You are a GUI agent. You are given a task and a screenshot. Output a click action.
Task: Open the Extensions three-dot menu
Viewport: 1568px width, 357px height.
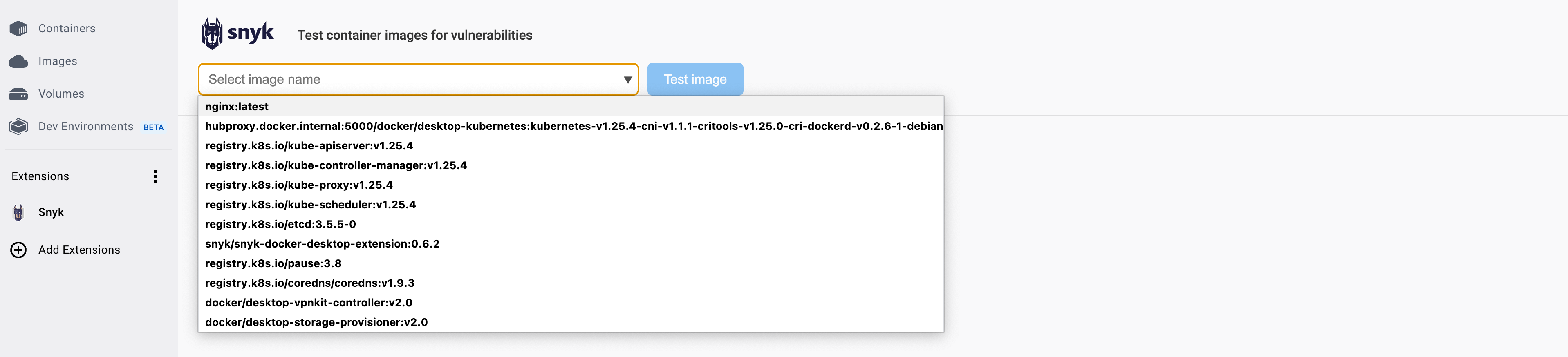155,176
